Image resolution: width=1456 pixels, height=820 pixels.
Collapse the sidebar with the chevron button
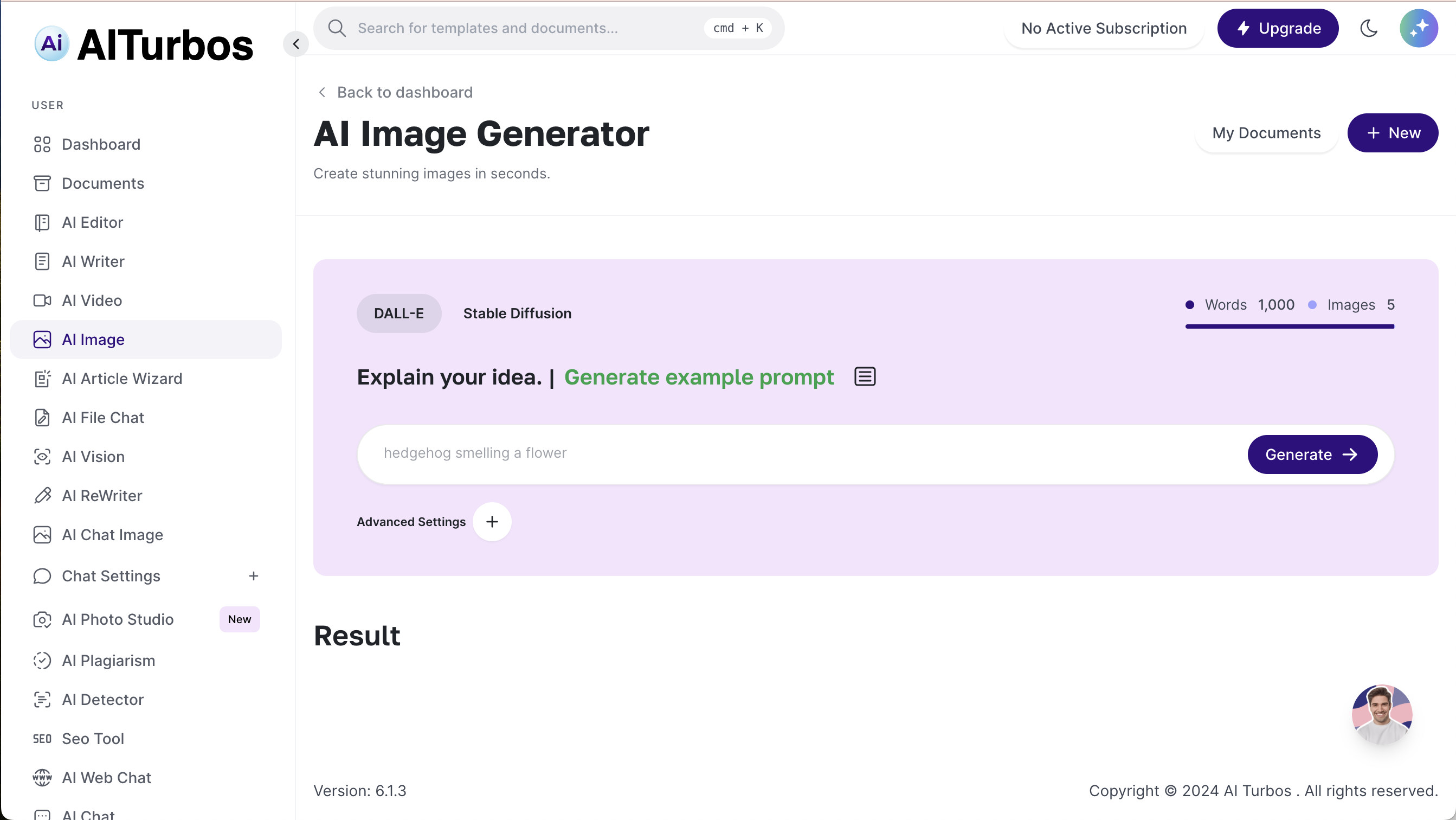click(295, 44)
